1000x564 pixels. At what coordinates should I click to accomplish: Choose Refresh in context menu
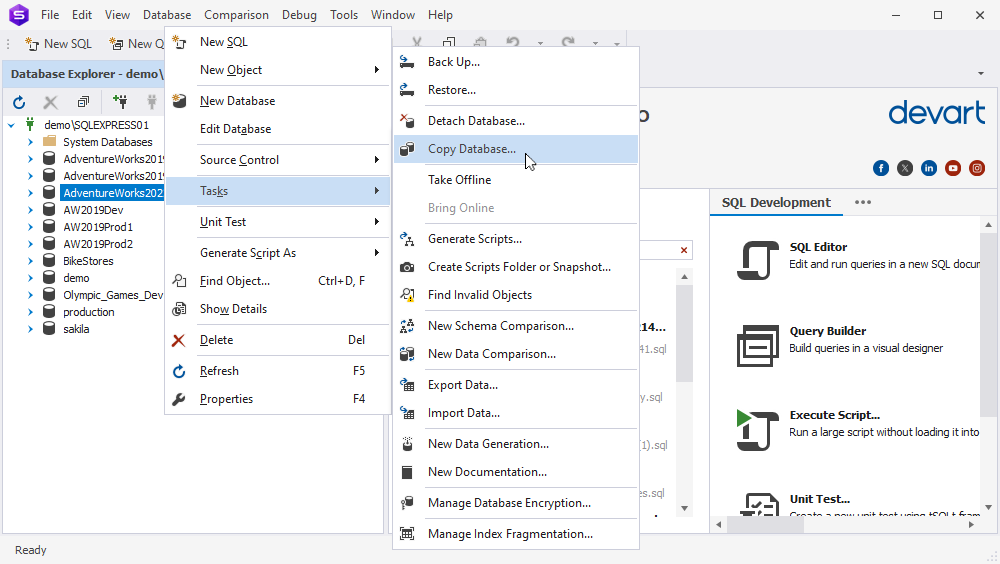tap(277, 371)
